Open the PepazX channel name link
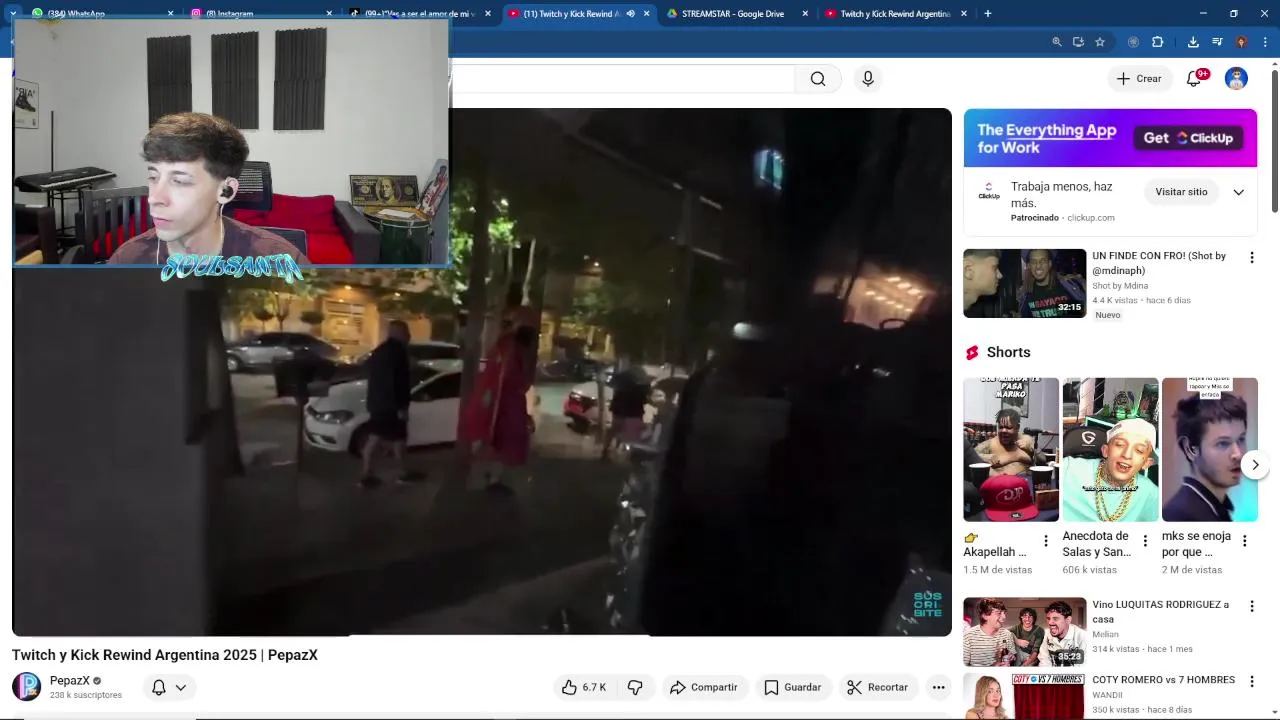 70,681
